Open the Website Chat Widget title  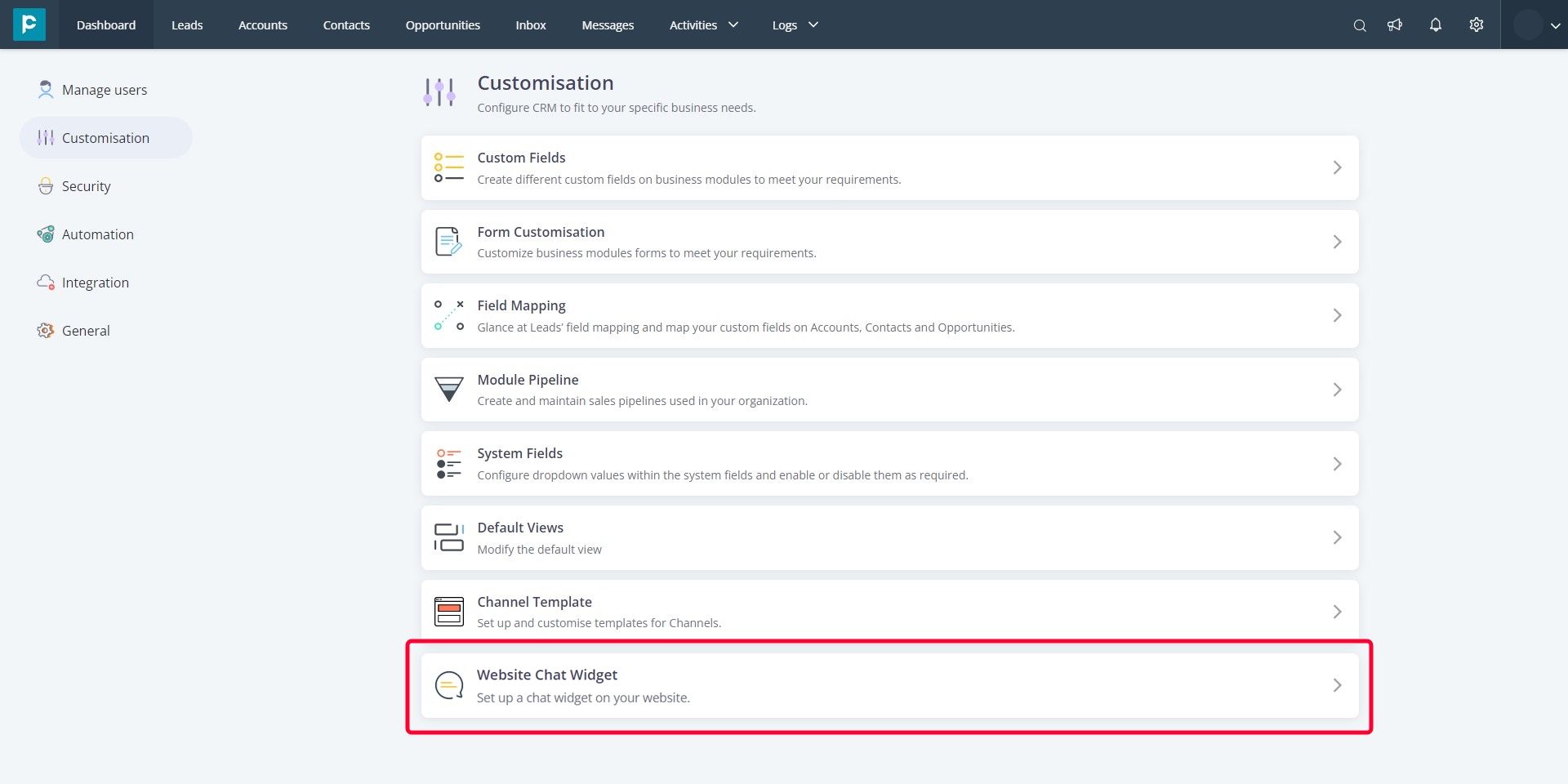(x=547, y=675)
